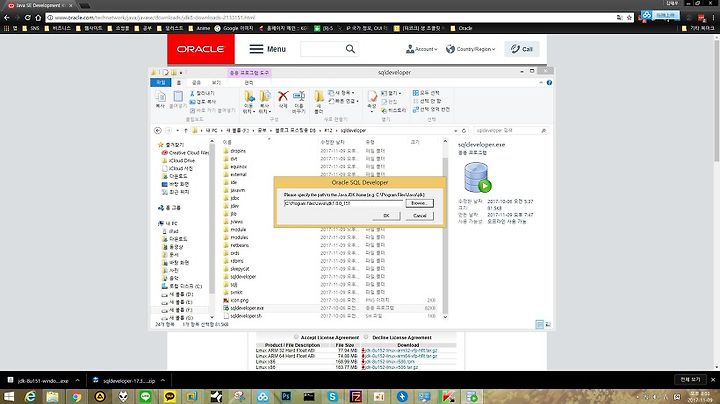This screenshot has width=720, height=404.
Task: Click the Rename ribbon icon
Action: tap(298, 101)
